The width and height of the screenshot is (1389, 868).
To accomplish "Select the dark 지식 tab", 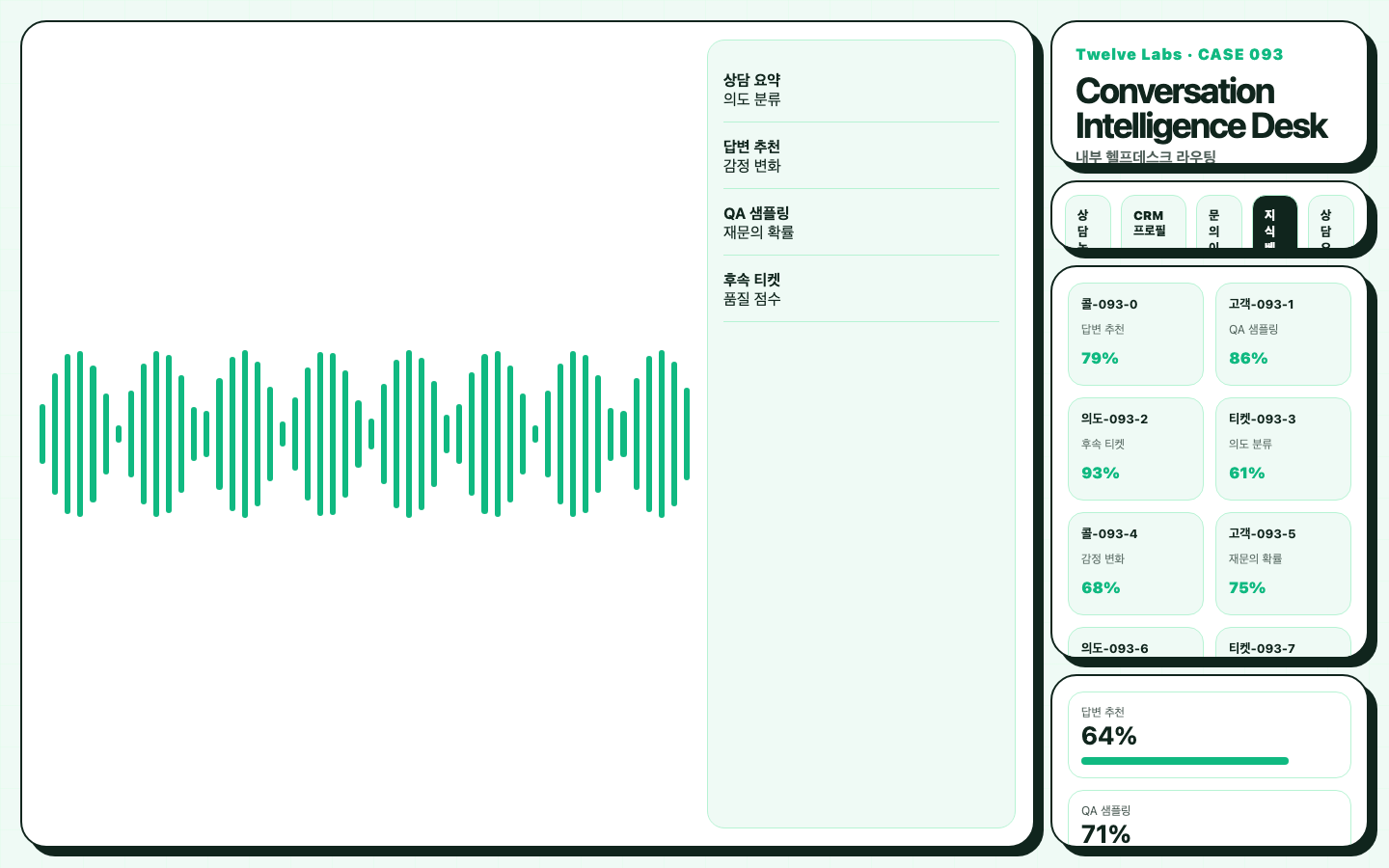I will tap(1275, 222).
